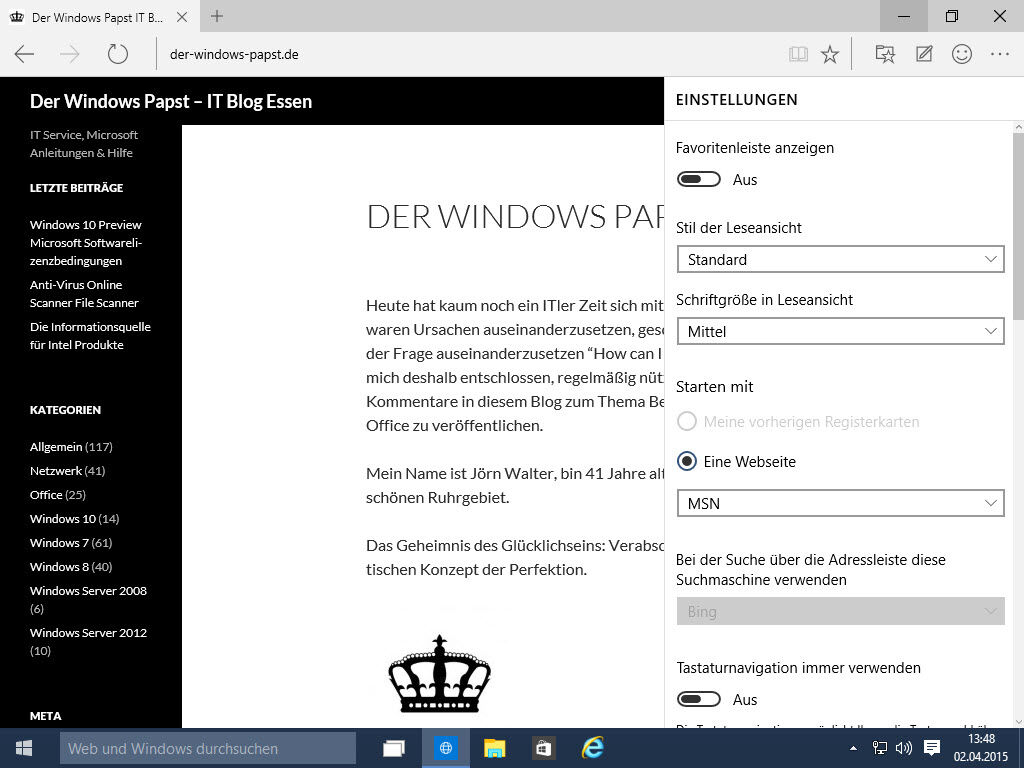Open a new tab with plus button

[217, 16]
